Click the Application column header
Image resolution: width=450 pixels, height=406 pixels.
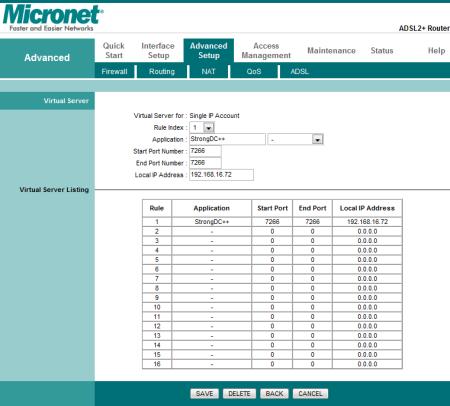[x=212, y=208]
